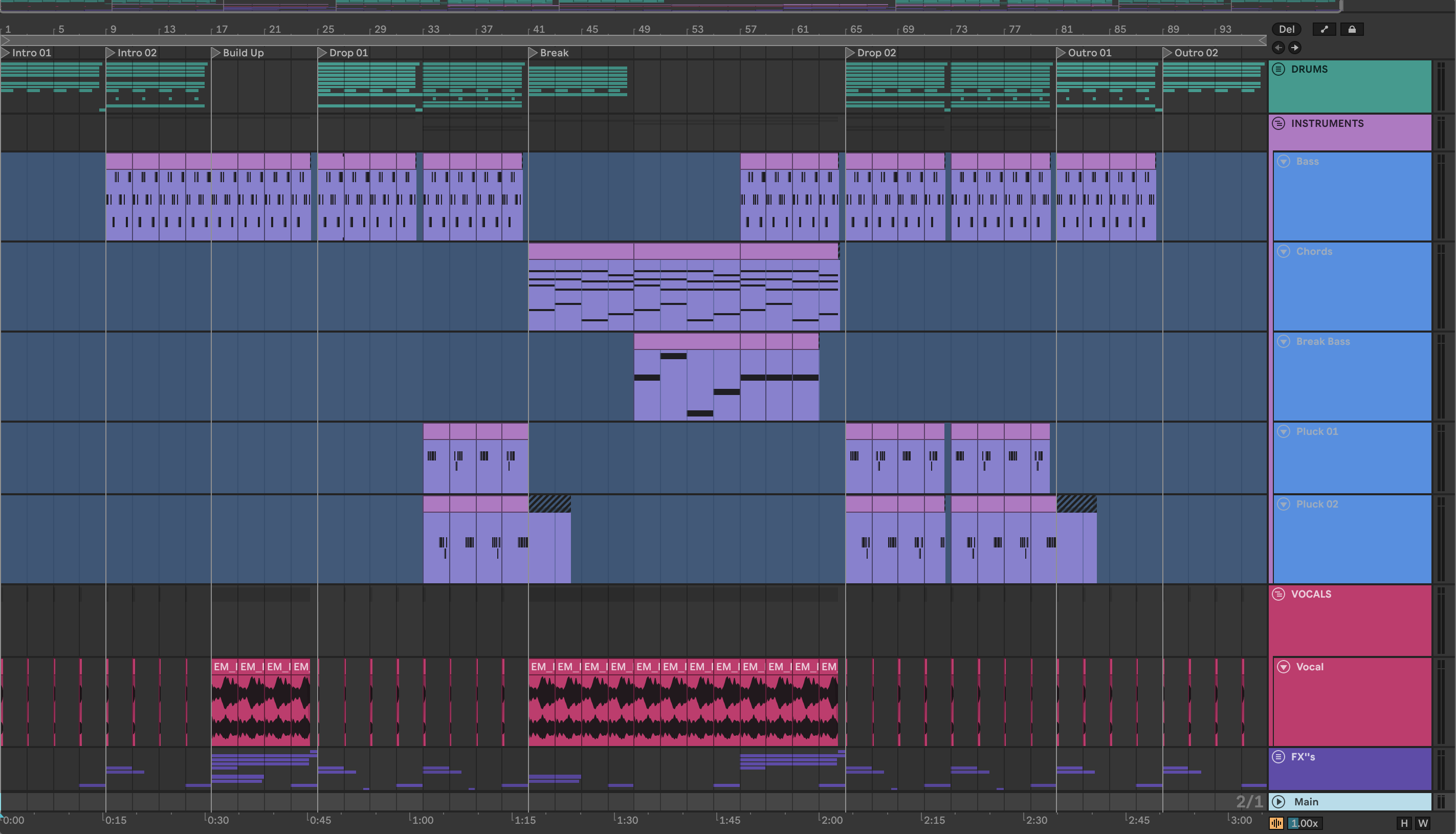Toggle the H height optimize button

pyautogui.click(x=1404, y=823)
